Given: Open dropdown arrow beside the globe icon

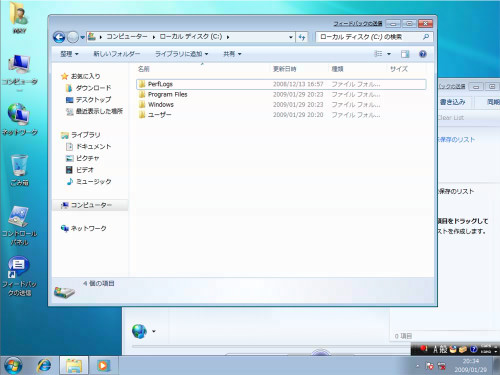Looking at the screenshot, I should pos(154,331).
